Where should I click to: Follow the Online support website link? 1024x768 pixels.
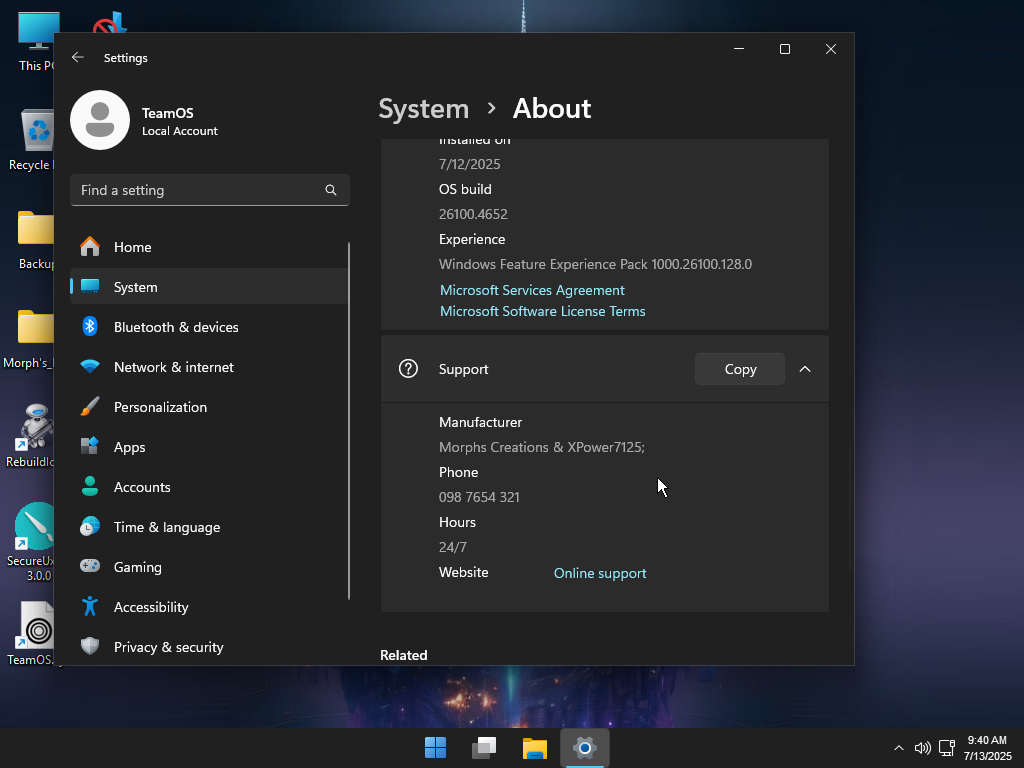click(600, 573)
